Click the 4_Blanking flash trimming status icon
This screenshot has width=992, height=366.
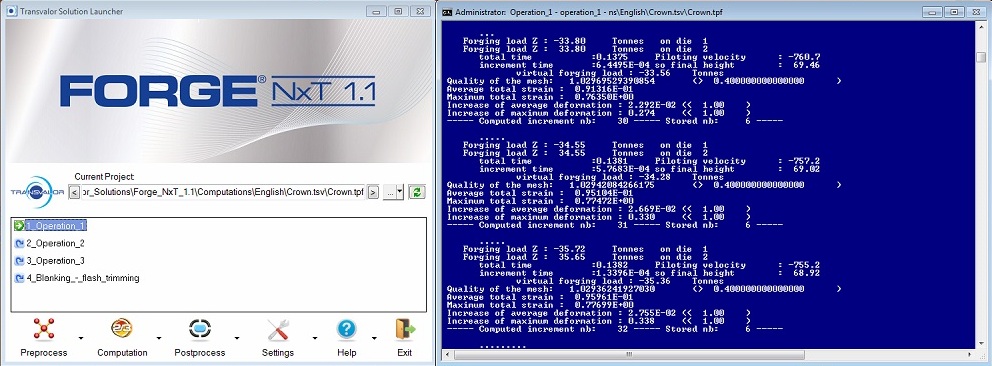(x=19, y=278)
